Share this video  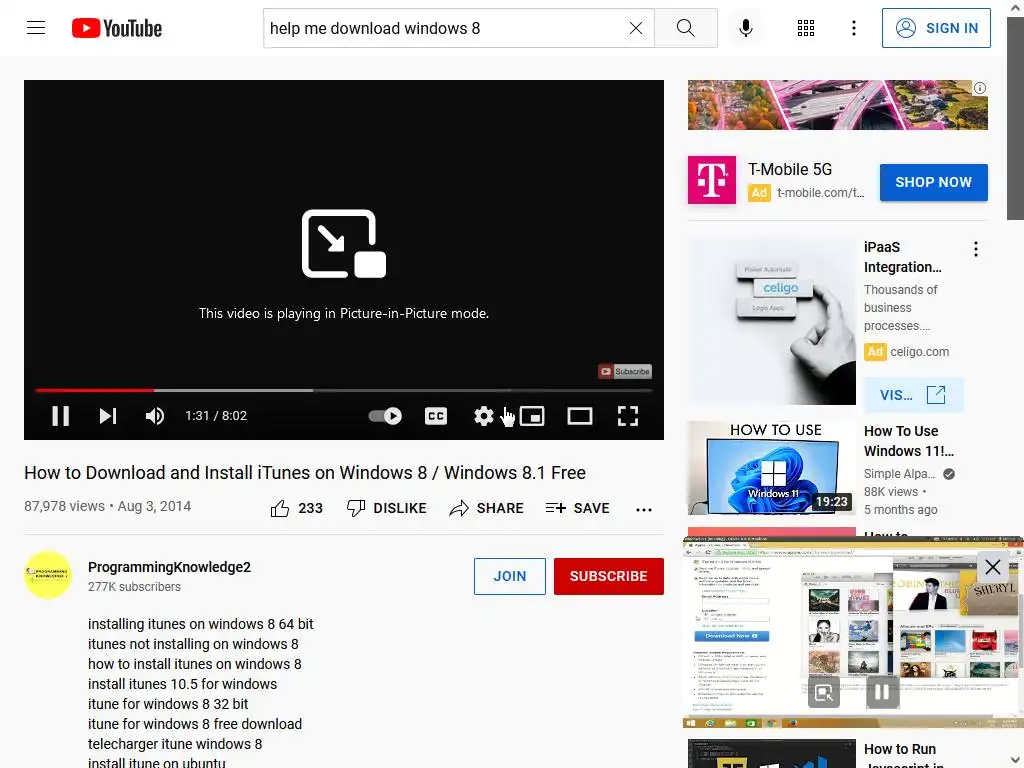tap(487, 508)
